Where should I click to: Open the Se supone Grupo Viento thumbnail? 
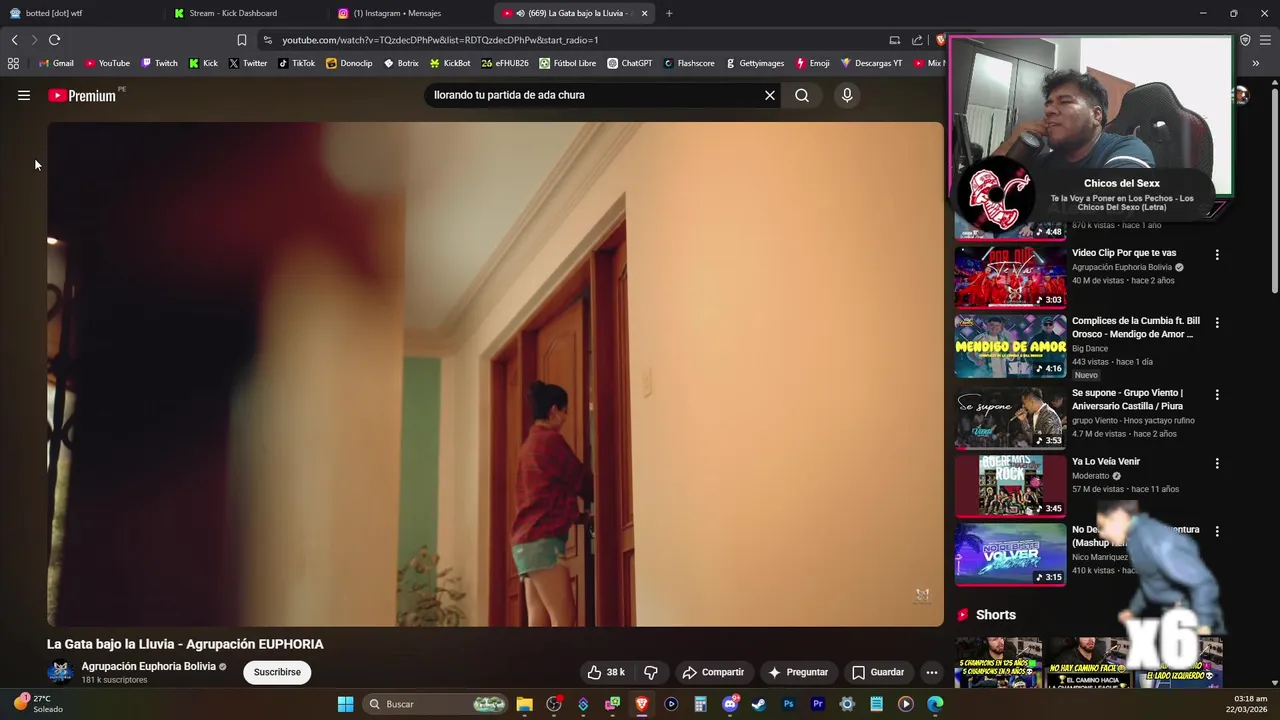click(x=1010, y=418)
